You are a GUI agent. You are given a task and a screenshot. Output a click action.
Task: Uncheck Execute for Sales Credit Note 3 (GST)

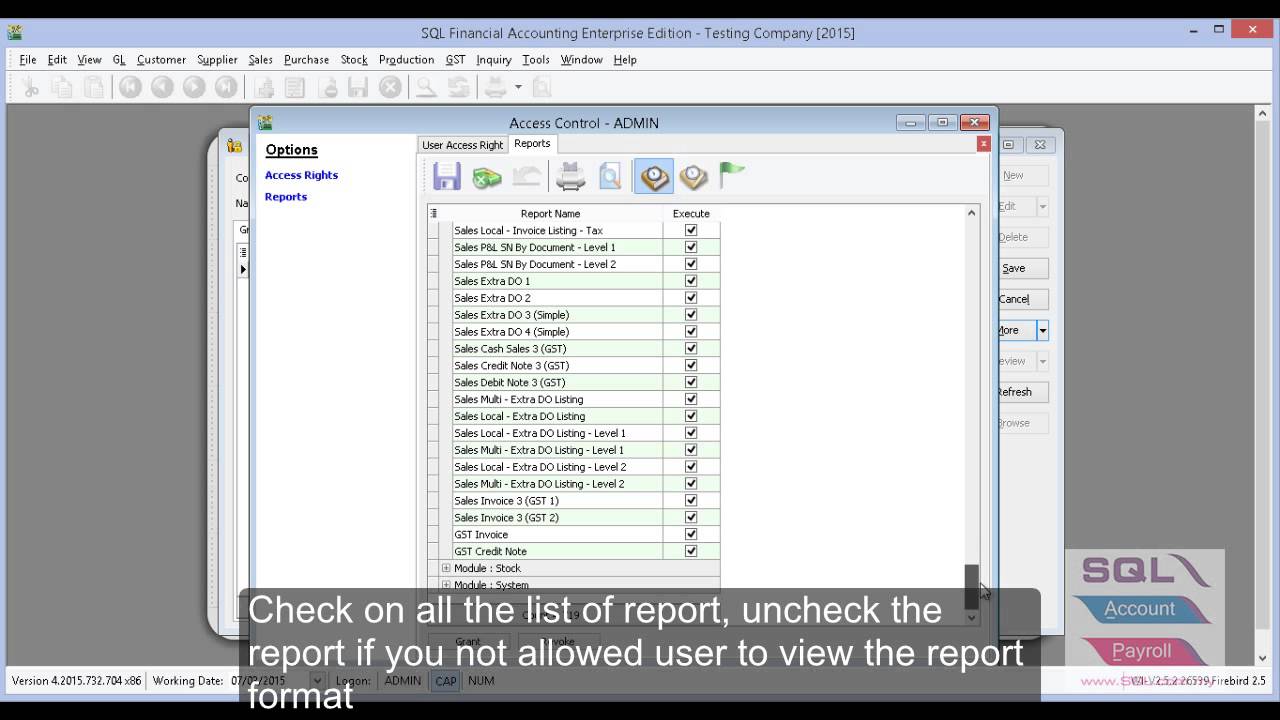click(x=691, y=365)
